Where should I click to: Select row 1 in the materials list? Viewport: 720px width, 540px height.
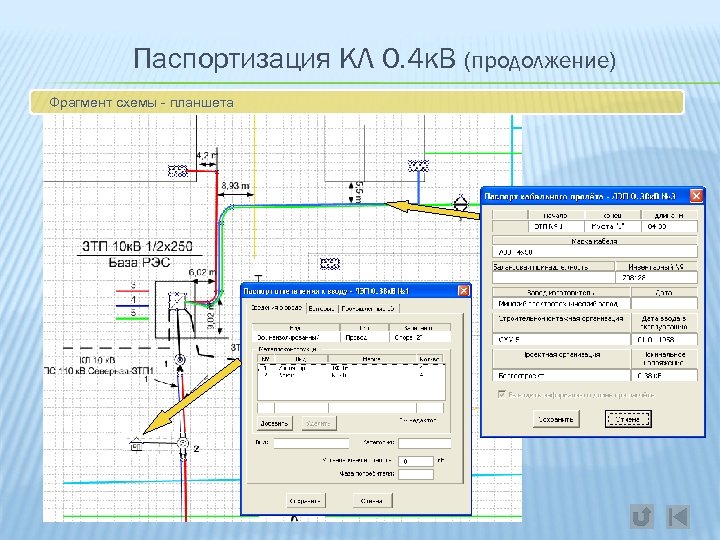tap(351, 368)
